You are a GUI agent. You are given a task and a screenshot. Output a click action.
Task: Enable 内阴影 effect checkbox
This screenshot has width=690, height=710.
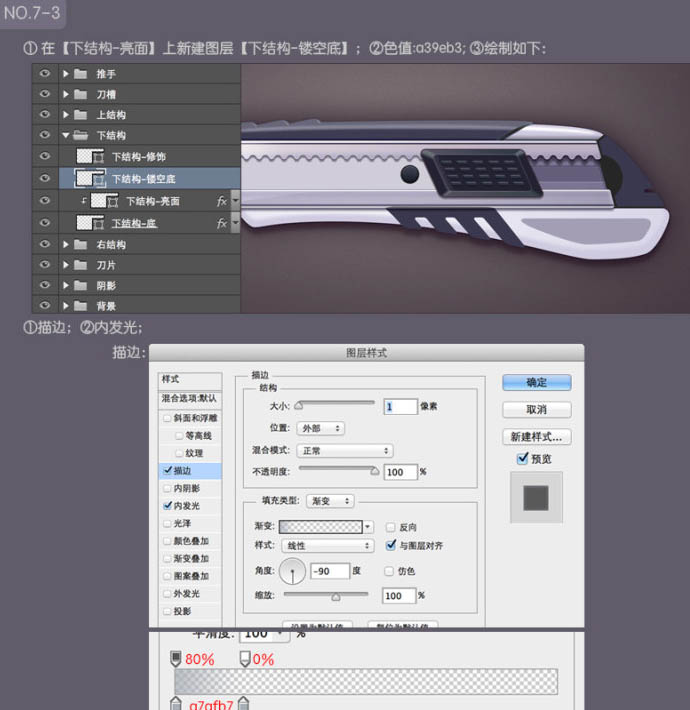(167, 488)
